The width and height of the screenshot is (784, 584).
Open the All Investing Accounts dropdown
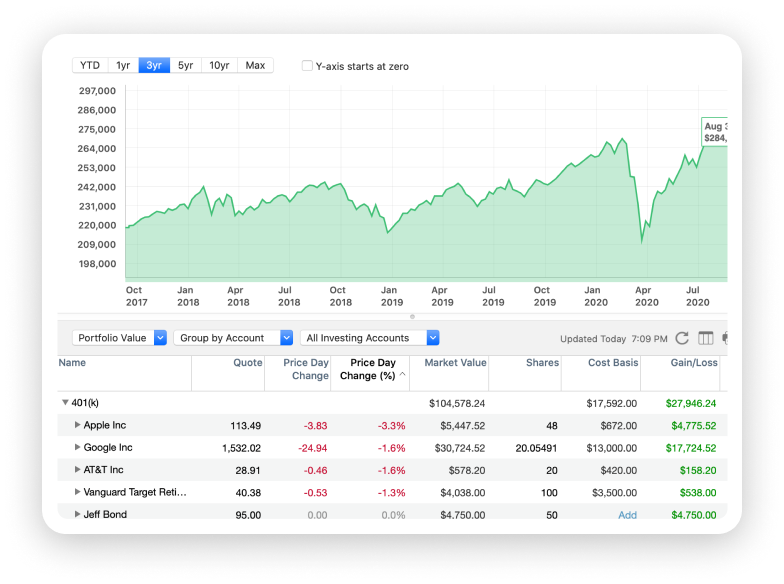[x=370, y=338]
